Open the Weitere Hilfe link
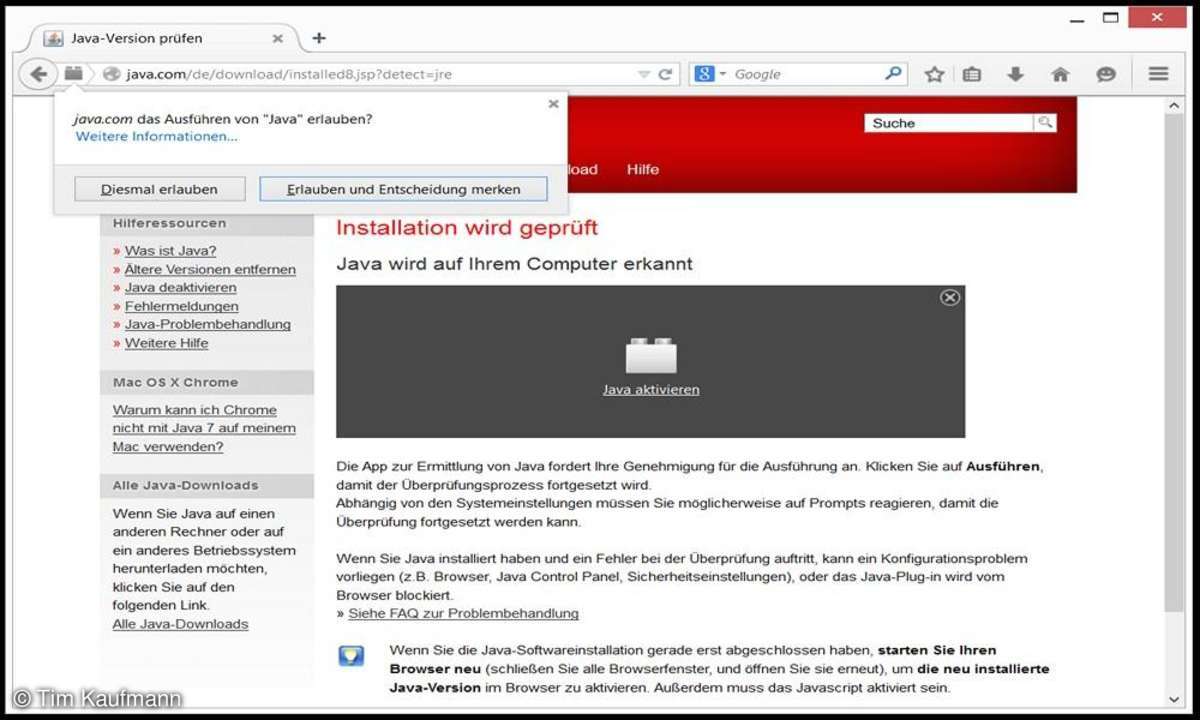This screenshot has width=1200, height=720. 167,343
